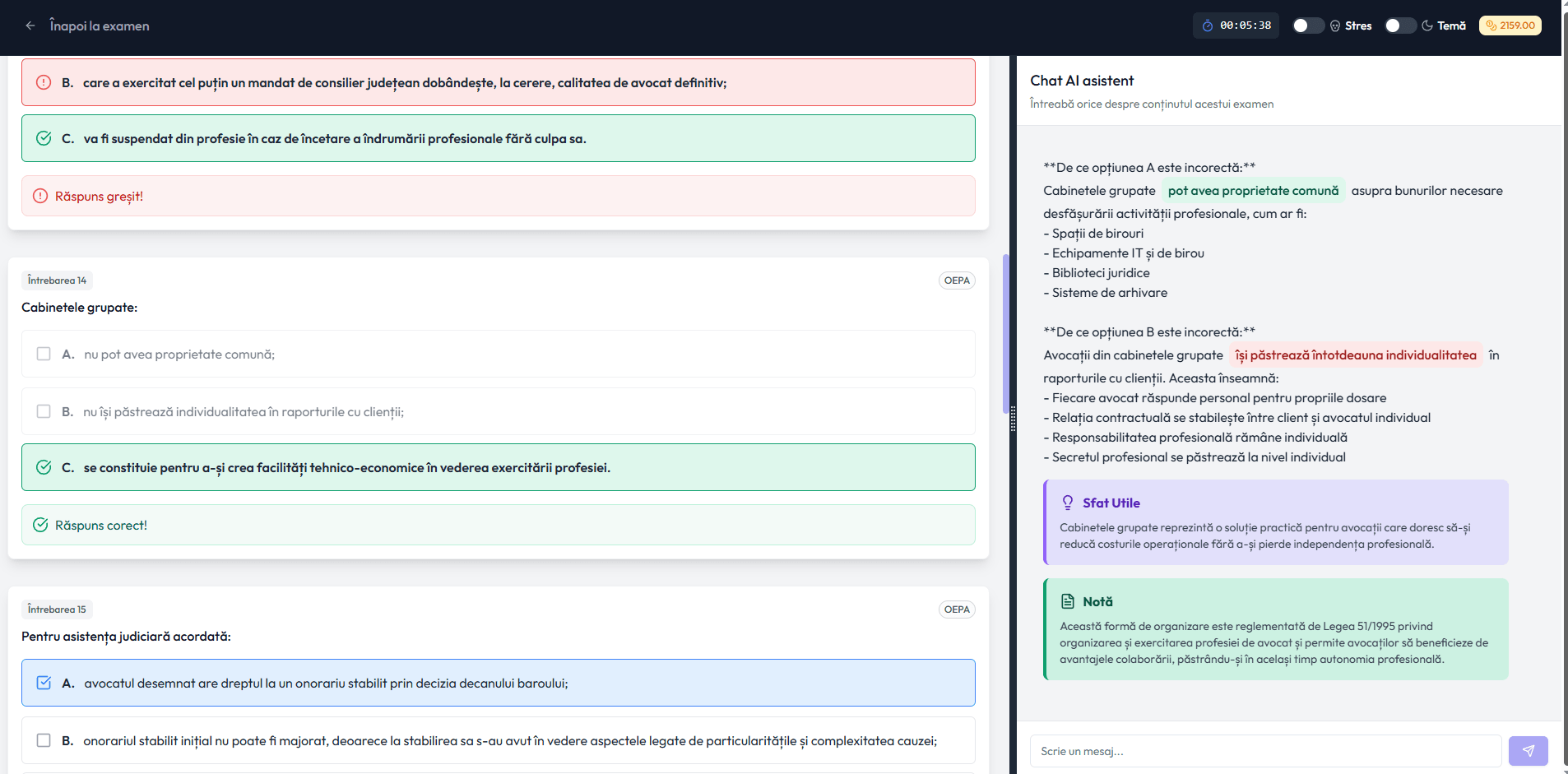Click the panel splitter grip handle
Image resolution: width=1568 pixels, height=774 pixels.
1013,419
